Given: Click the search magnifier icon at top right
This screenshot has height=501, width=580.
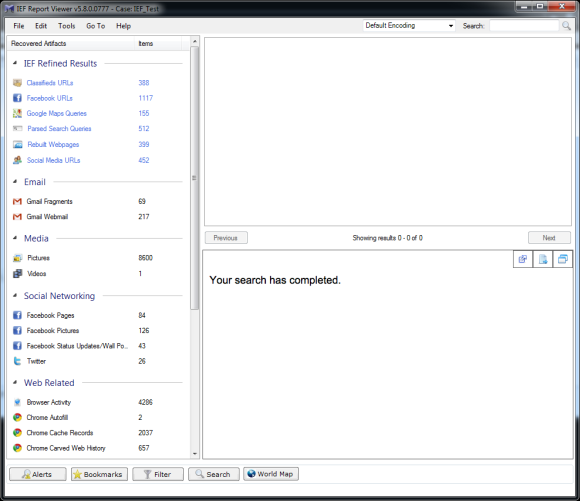Looking at the screenshot, I should [566, 26].
